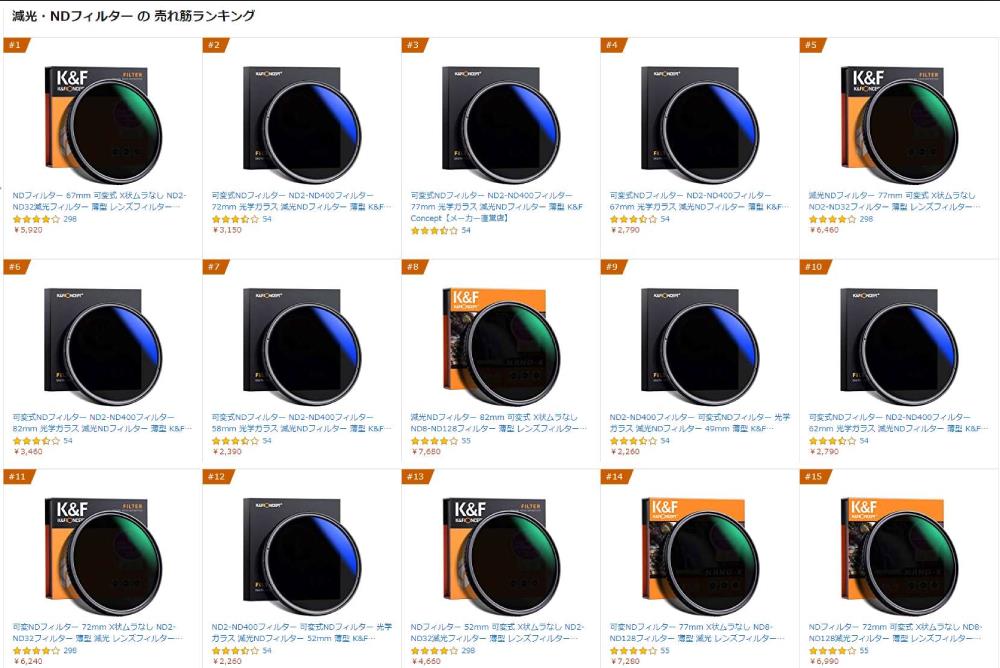The height and width of the screenshot is (668, 1000).
Task: Open the title link of the #4 product
Action: point(698,201)
